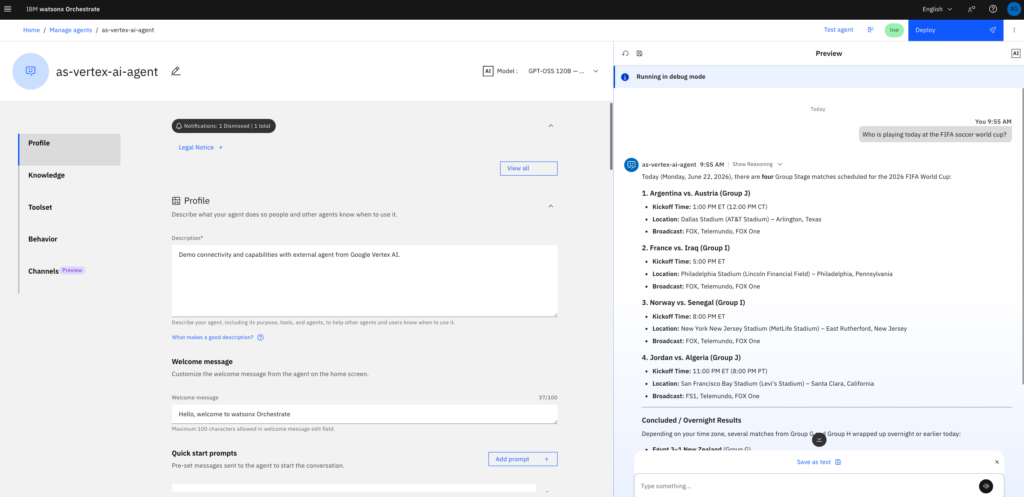Click the Notifications dismissed pill
The height and width of the screenshot is (497, 1024).
pos(223,125)
